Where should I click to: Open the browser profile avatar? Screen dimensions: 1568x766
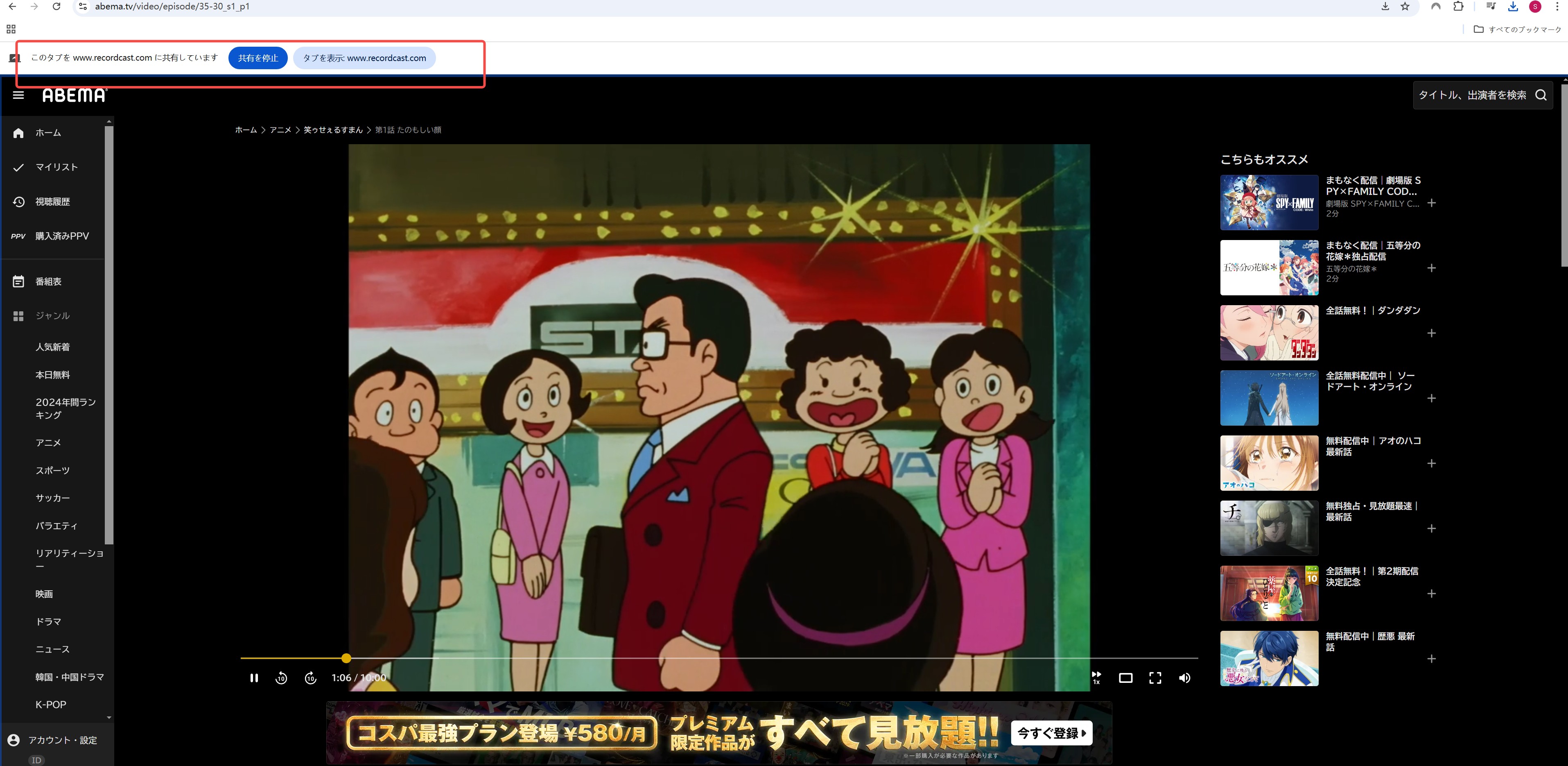[x=1535, y=7]
